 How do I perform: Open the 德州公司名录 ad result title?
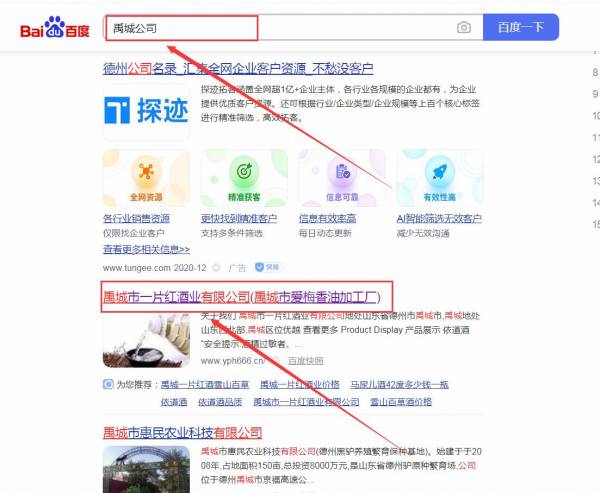pyautogui.click(x=238, y=69)
